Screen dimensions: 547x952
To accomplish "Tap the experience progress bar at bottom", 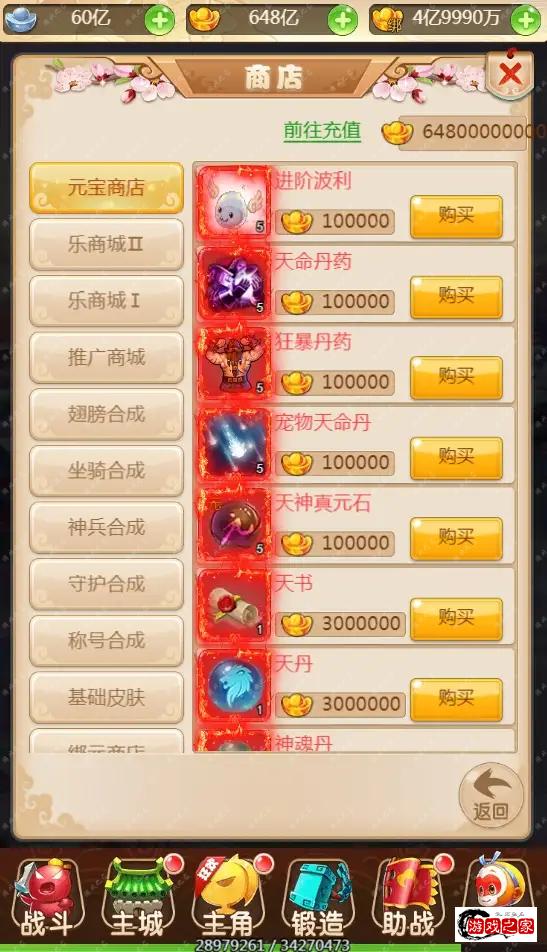I will (x=273, y=945).
